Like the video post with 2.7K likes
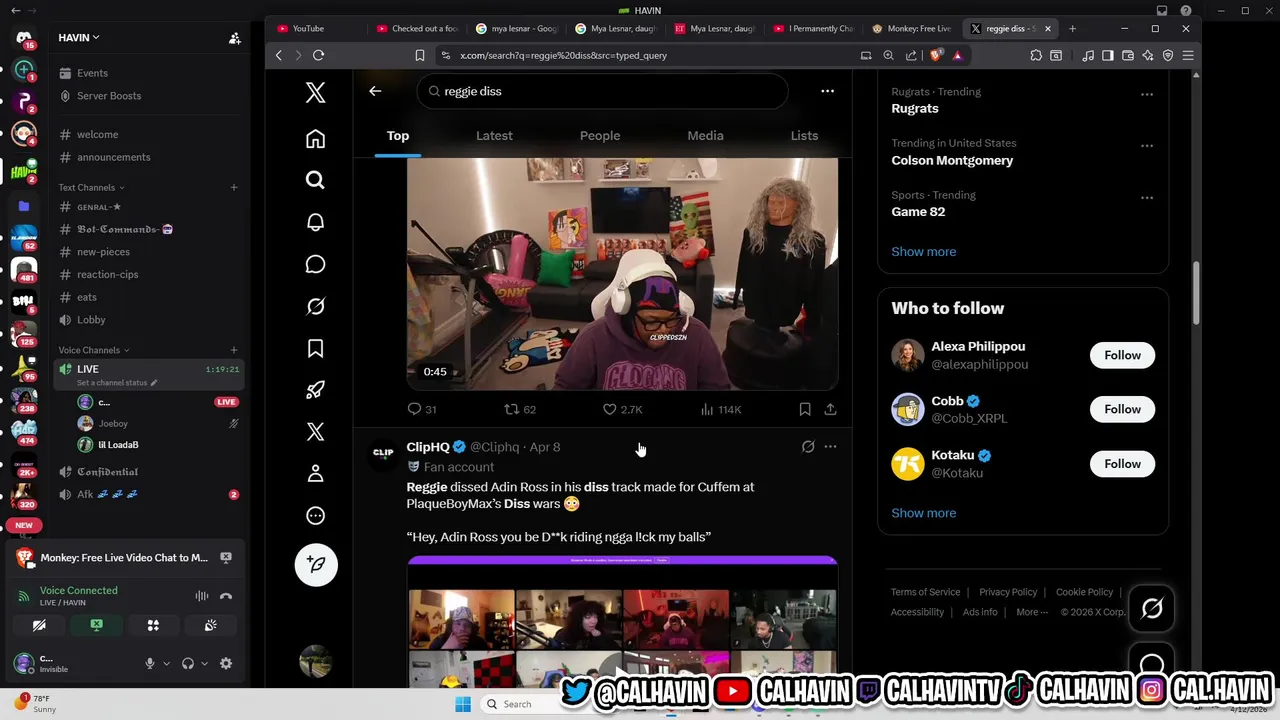 coord(622,409)
